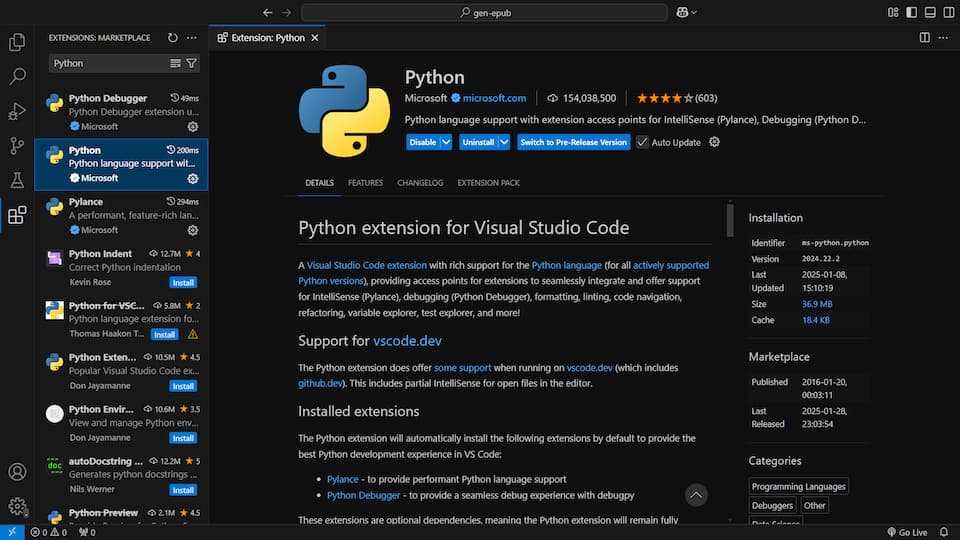
Task: Open the Explorer view in activity bar
Action: click(x=17, y=42)
